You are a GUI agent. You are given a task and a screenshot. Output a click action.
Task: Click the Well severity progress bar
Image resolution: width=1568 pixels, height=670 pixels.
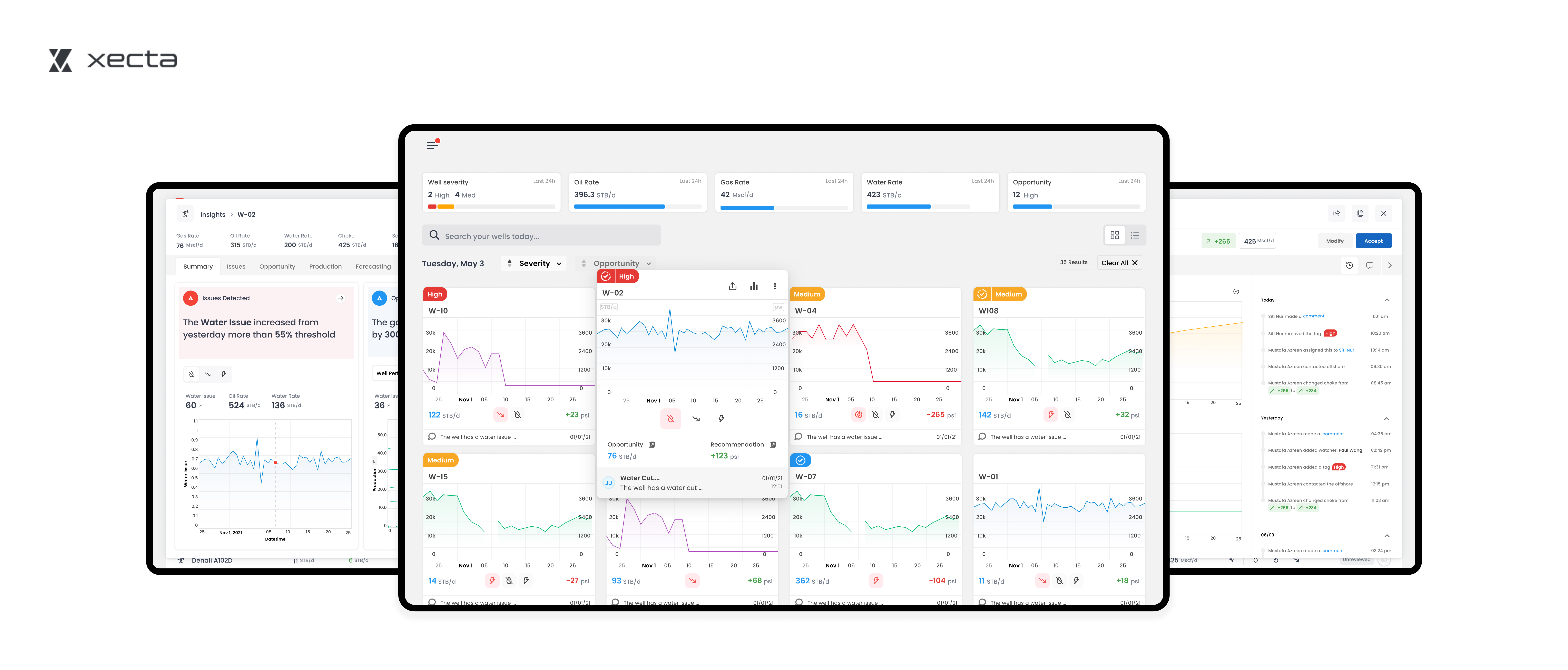click(491, 207)
